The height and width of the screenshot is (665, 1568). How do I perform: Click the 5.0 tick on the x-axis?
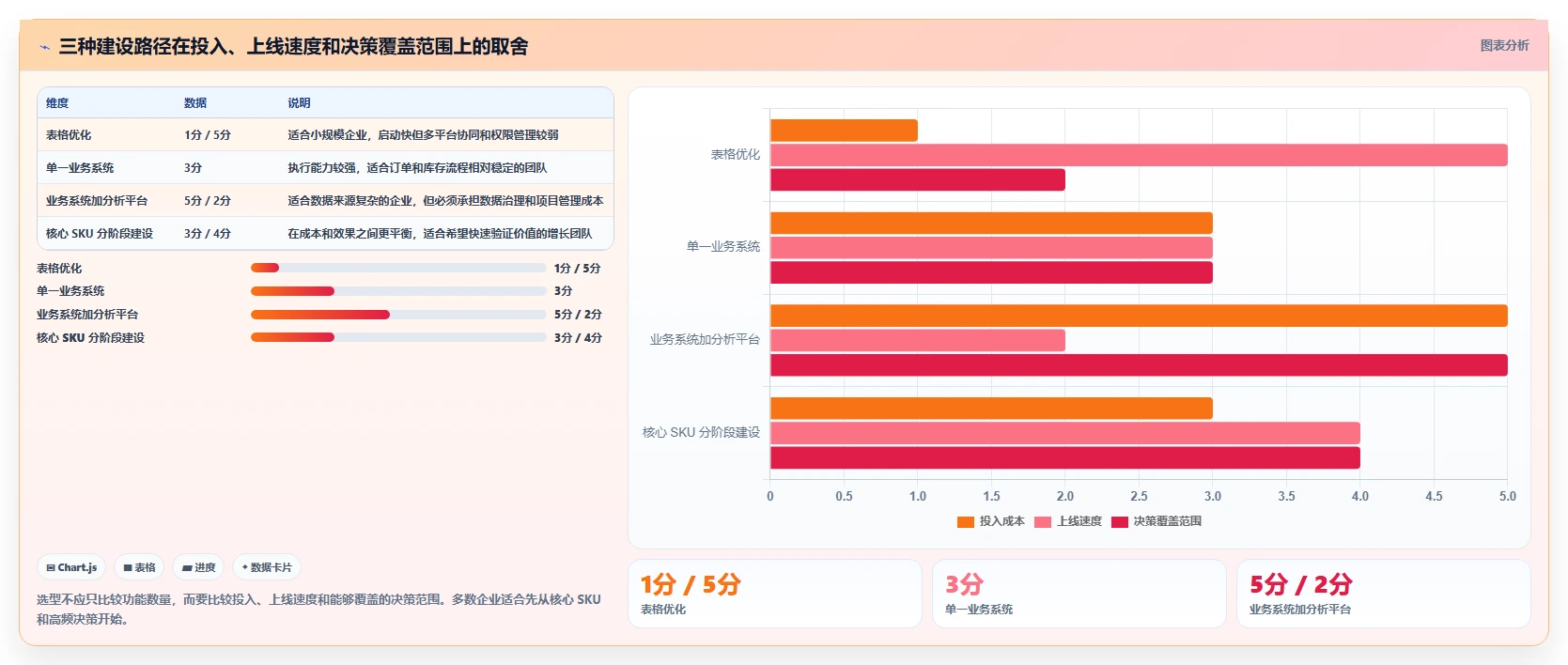(x=1507, y=496)
